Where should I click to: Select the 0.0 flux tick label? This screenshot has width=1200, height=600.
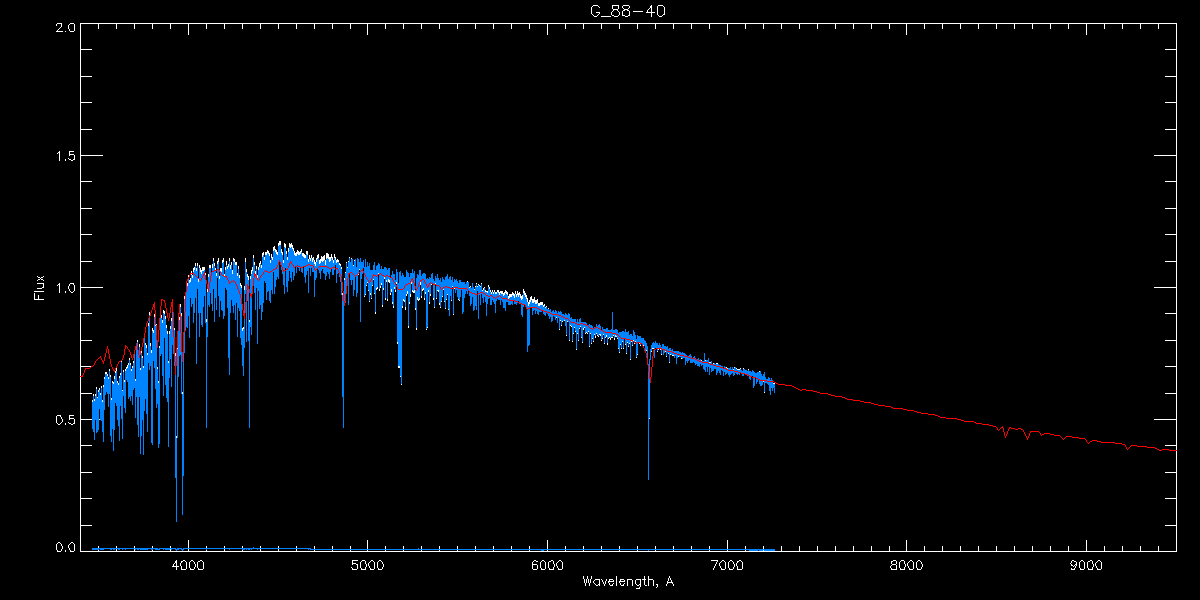tap(66, 548)
